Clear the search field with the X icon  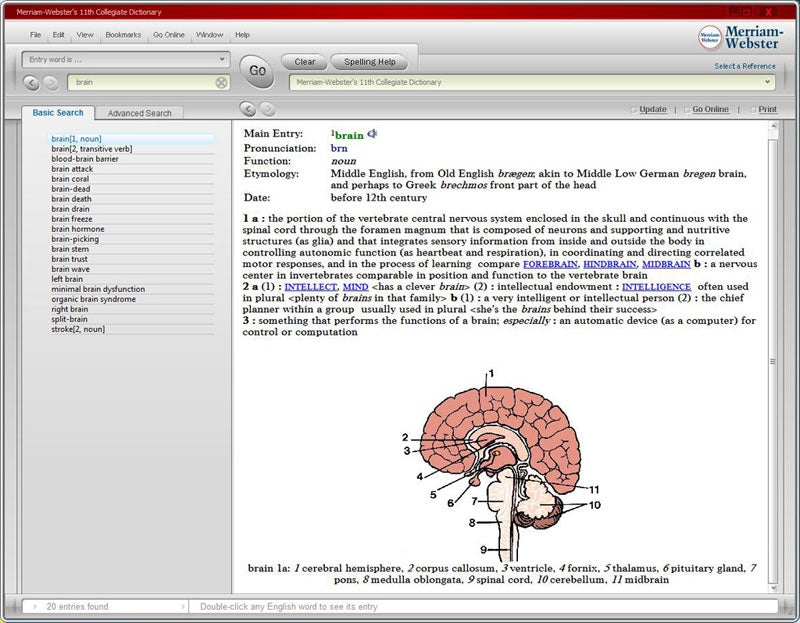click(221, 83)
